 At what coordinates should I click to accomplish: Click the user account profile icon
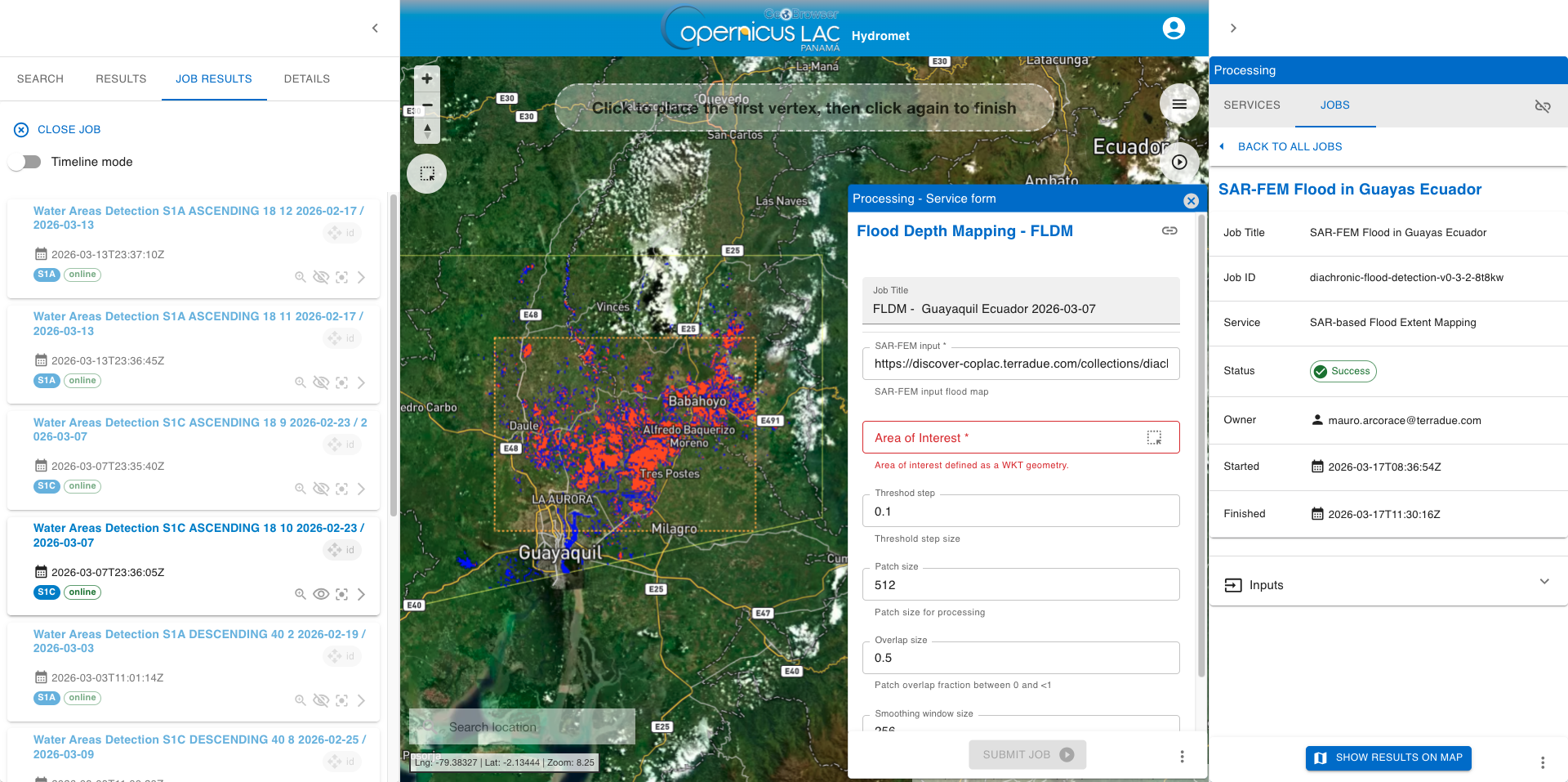1173,29
